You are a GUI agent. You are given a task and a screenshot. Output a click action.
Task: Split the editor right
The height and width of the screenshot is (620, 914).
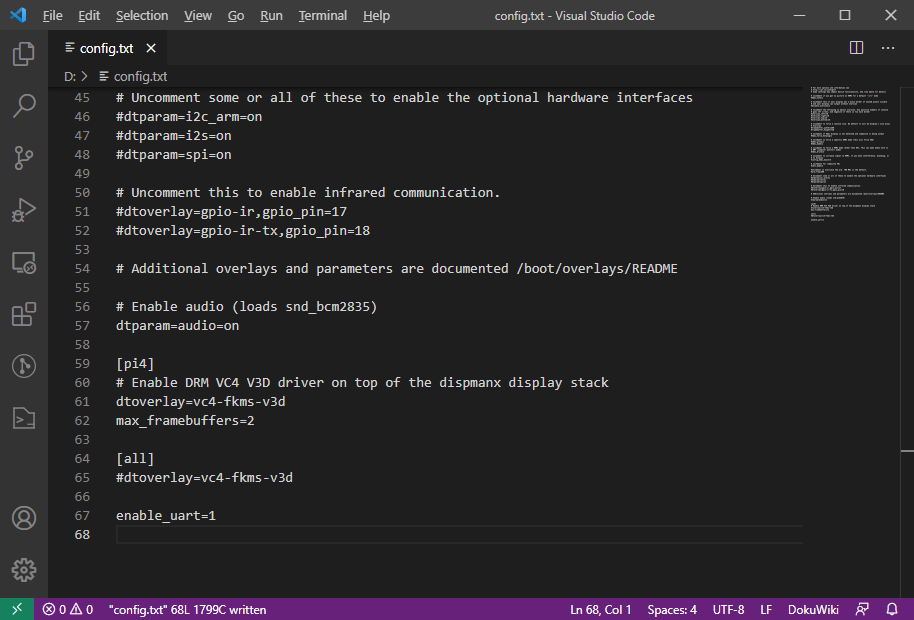pos(856,48)
